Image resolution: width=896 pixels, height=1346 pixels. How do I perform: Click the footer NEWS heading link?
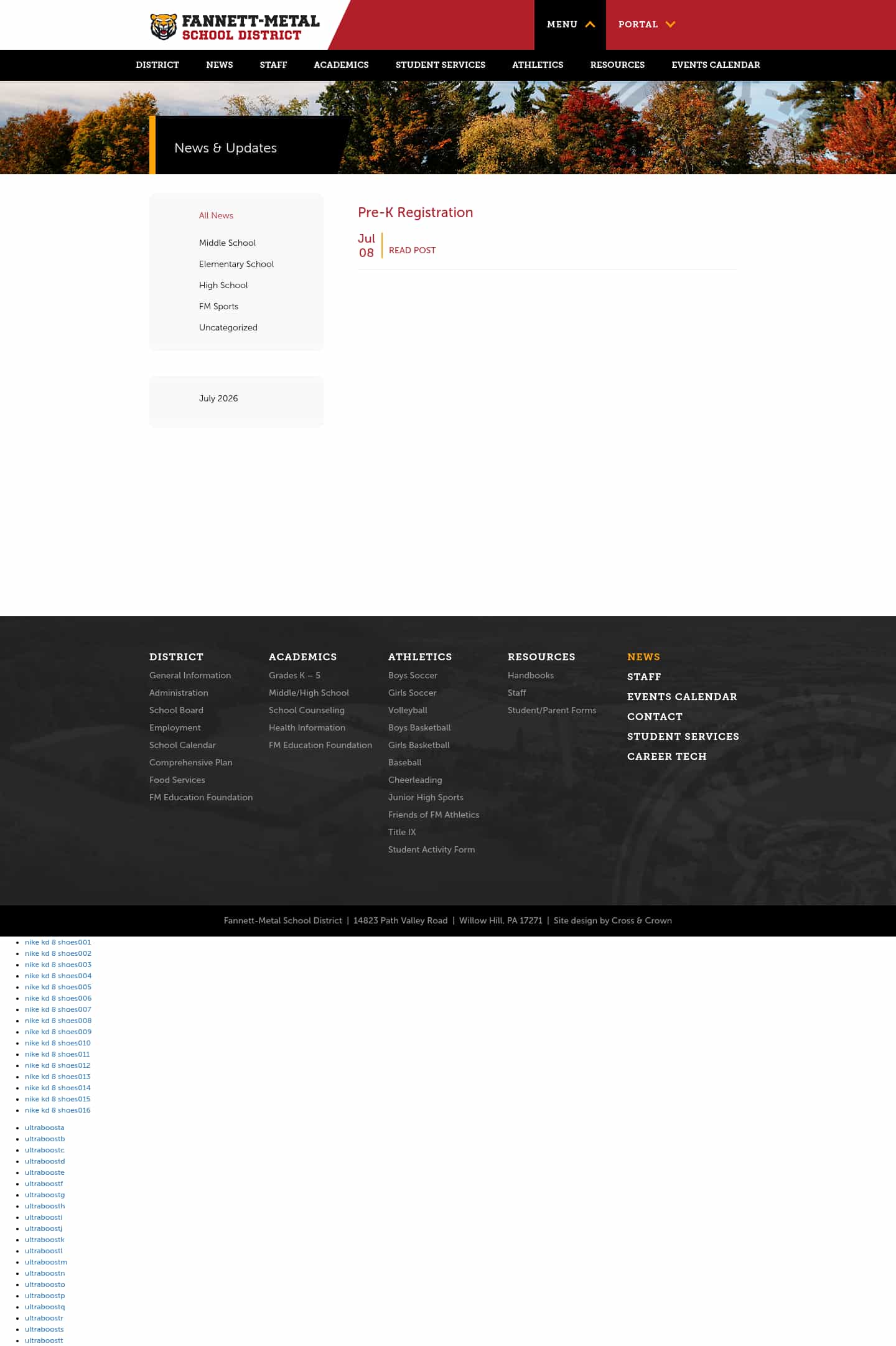(643, 657)
